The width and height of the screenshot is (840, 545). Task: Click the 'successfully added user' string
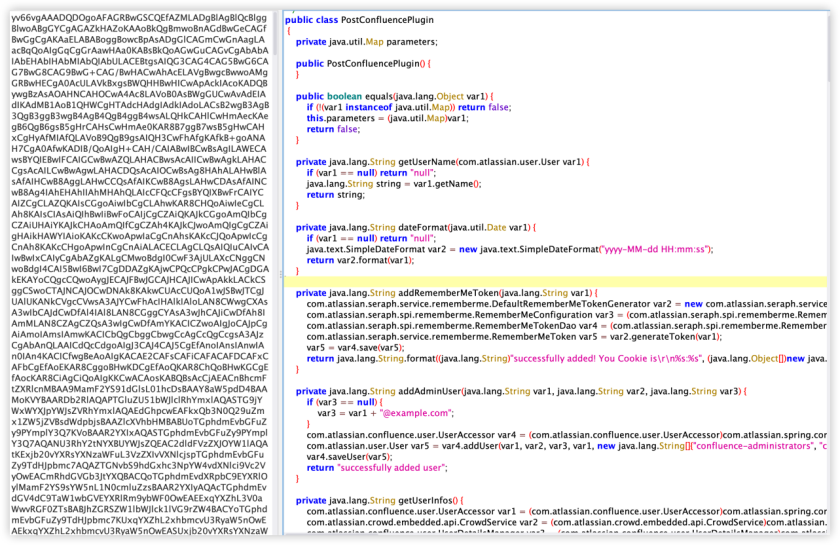coord(391,468)
